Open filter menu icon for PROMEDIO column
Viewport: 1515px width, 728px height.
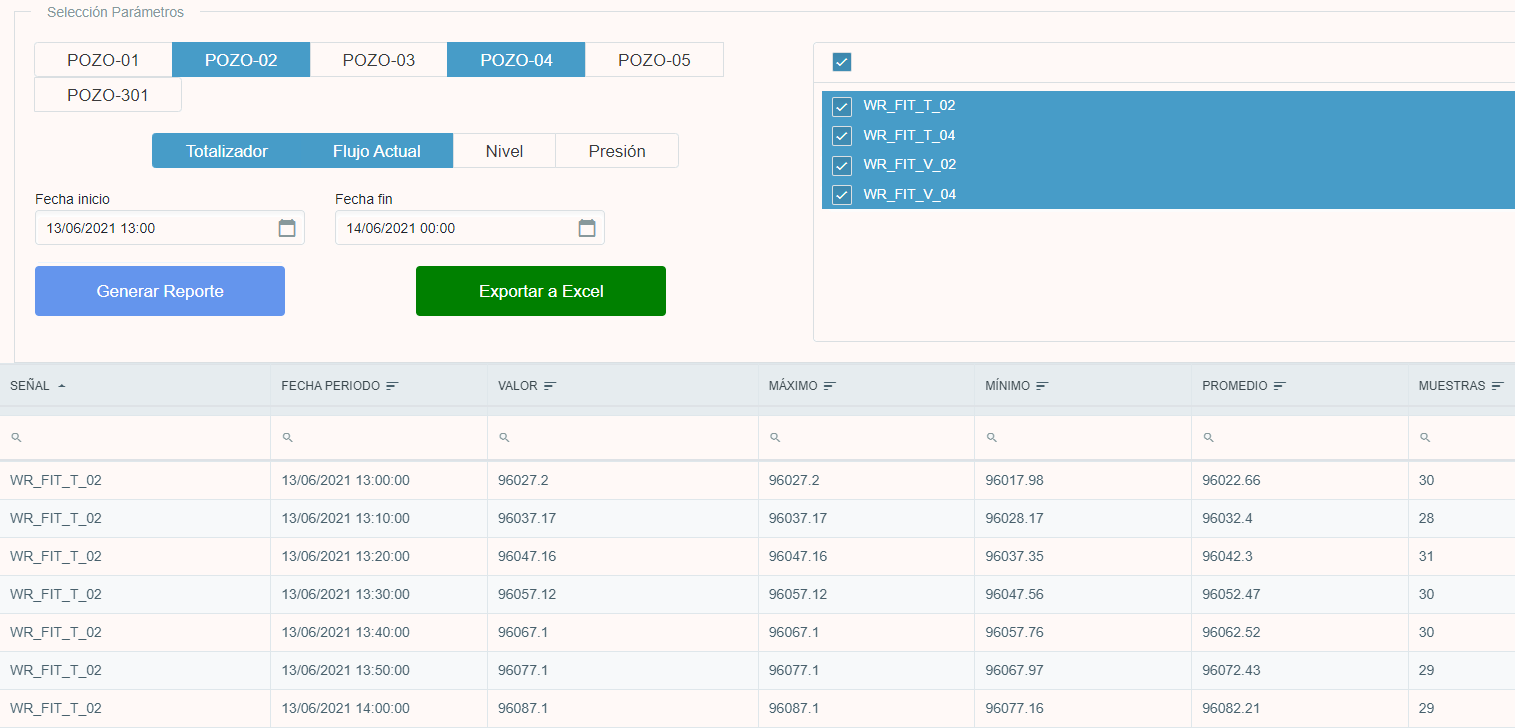1280,386
